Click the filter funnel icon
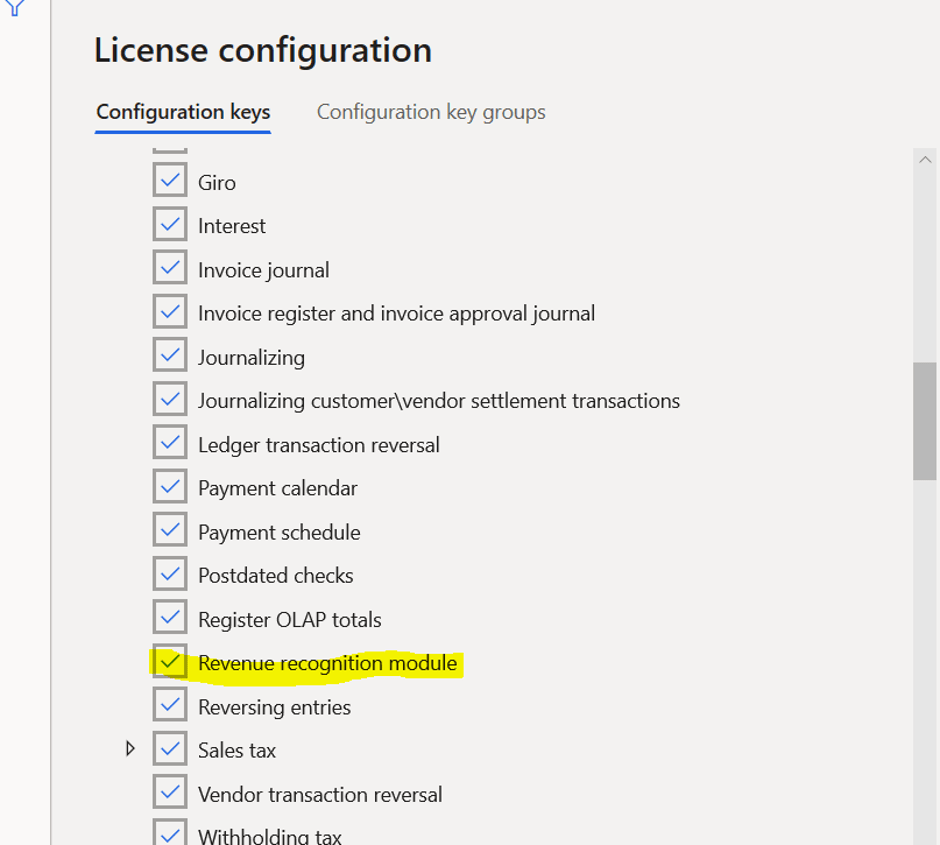This screenshot has height=845, width=940. [15, 8]
